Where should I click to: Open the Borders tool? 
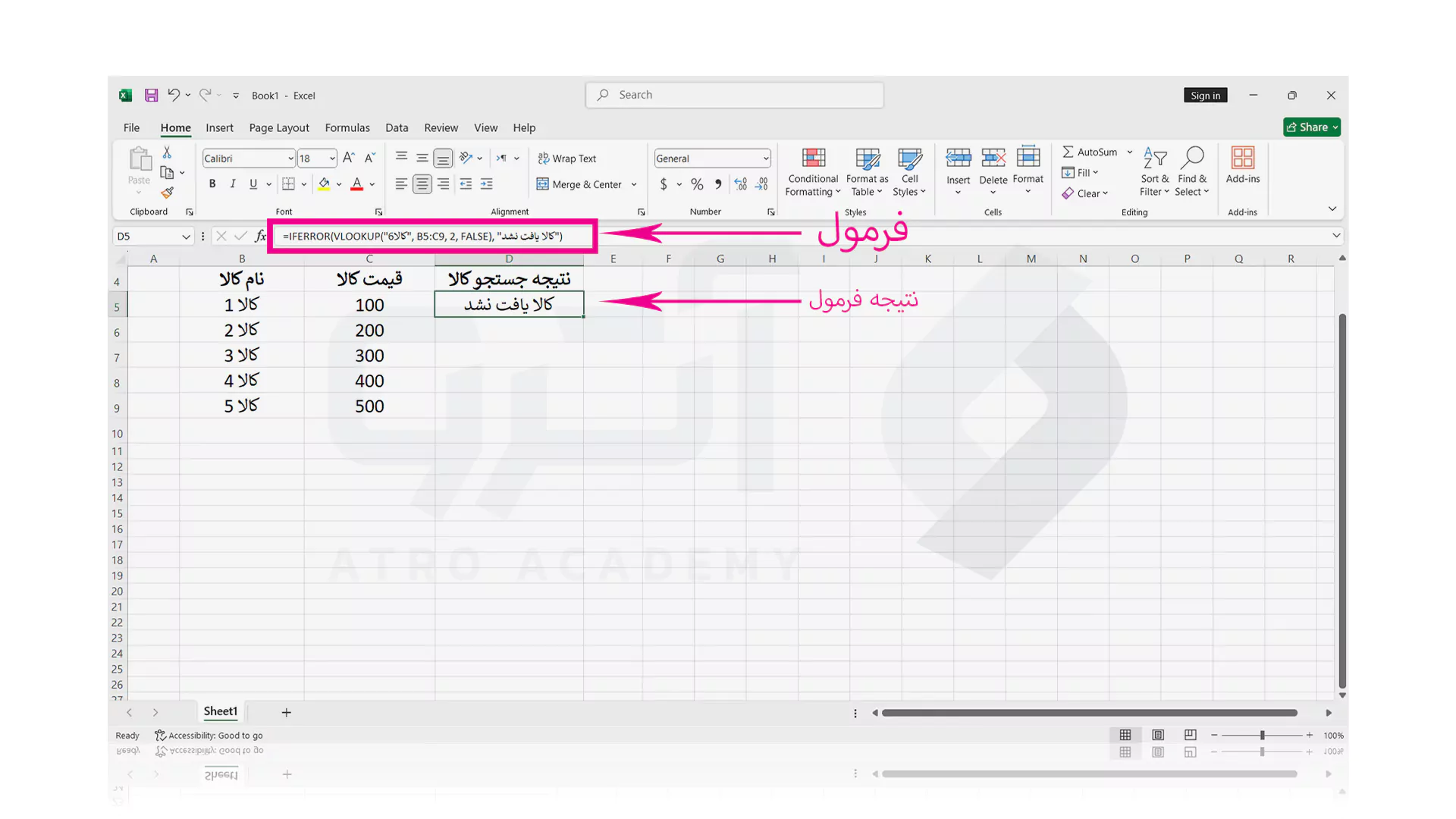(x=288, y=184)
